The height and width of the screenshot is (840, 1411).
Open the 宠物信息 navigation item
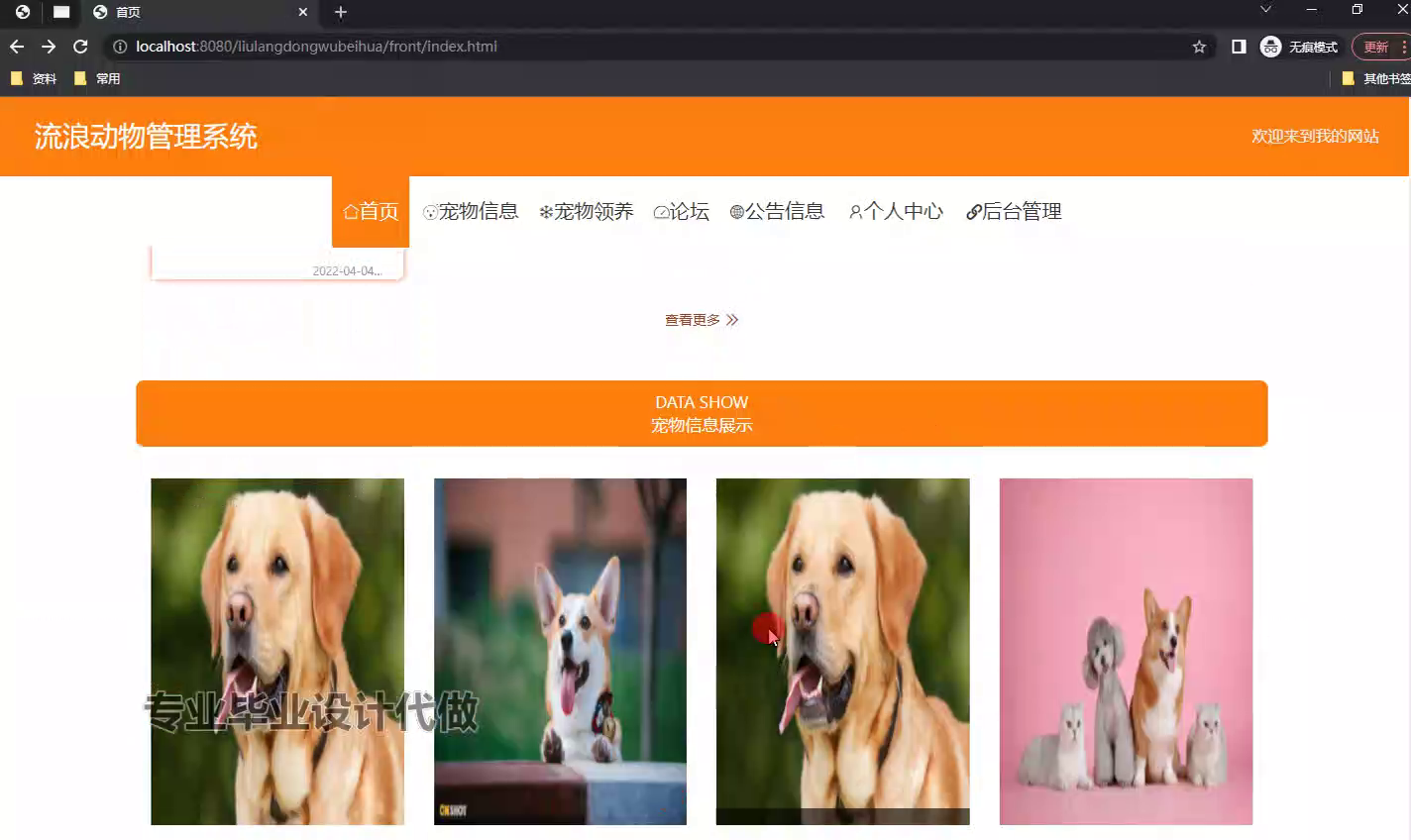click(x=471, y=211)
